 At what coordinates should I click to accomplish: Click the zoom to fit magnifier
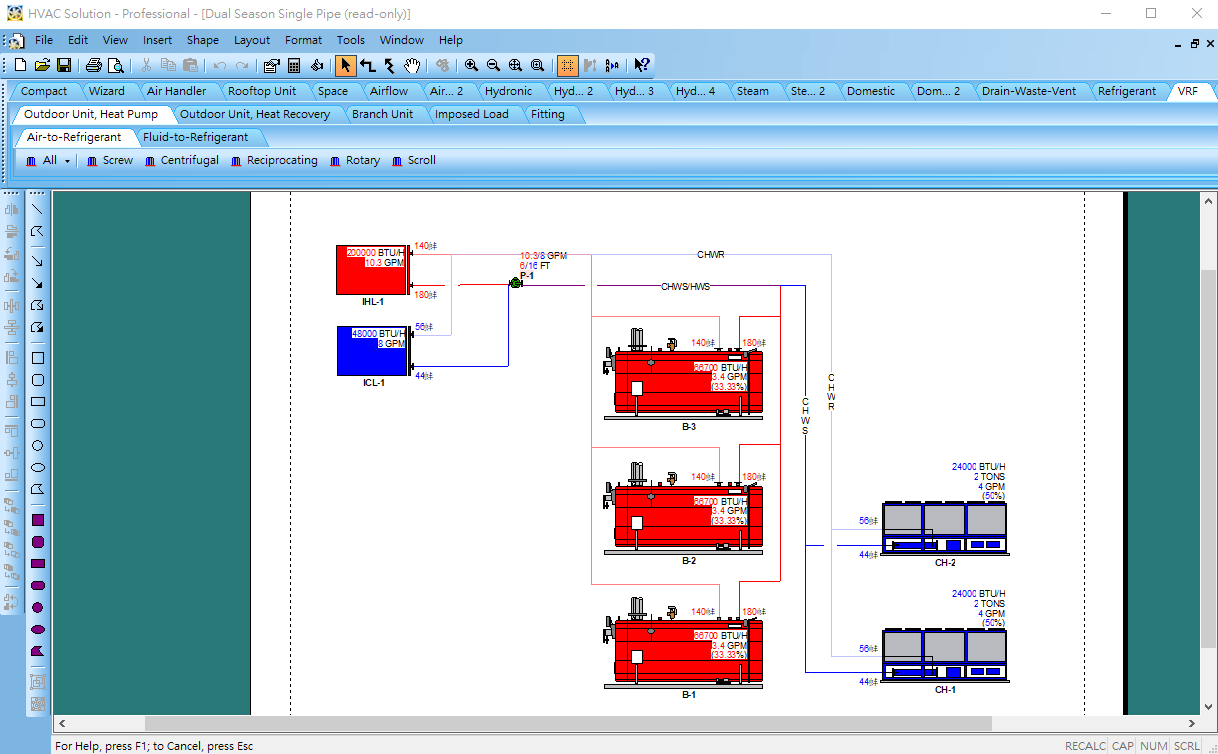[515, 65]
